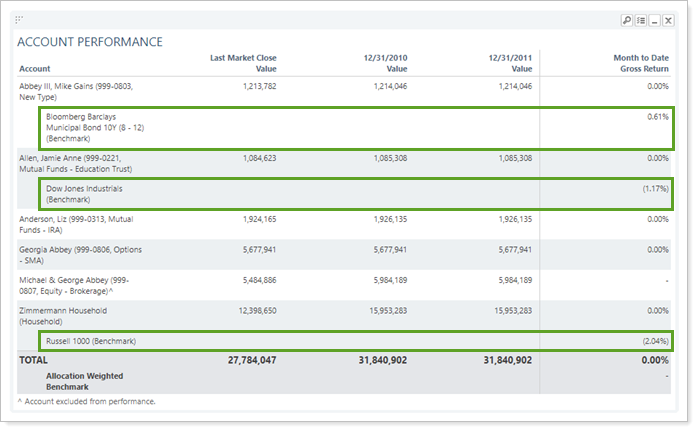Open the Michael & George Abbey account
This screenshot has height=431, width=697.
(x=74, y=286)
